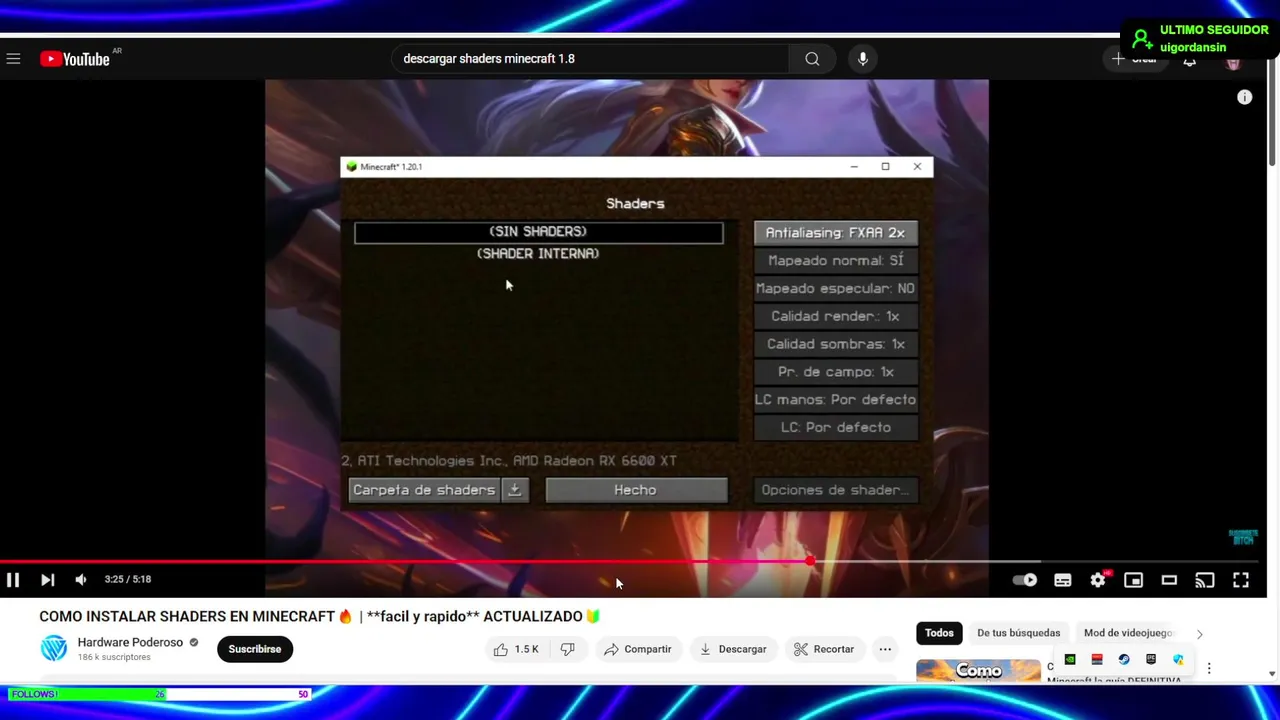1280x720 pixels.
Task: Select (SHADER INTERNA) in the shader list
Action: point(538,254)
